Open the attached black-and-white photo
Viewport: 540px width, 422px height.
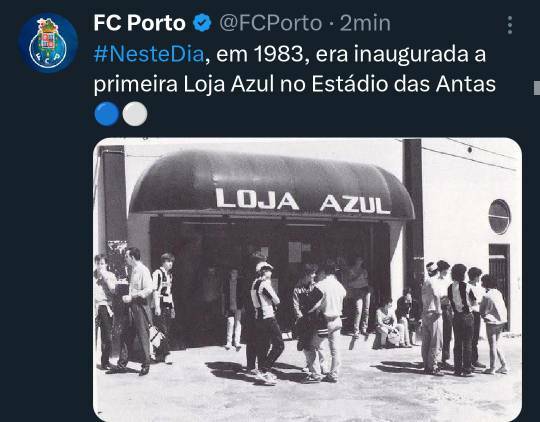tap(308, 279)
